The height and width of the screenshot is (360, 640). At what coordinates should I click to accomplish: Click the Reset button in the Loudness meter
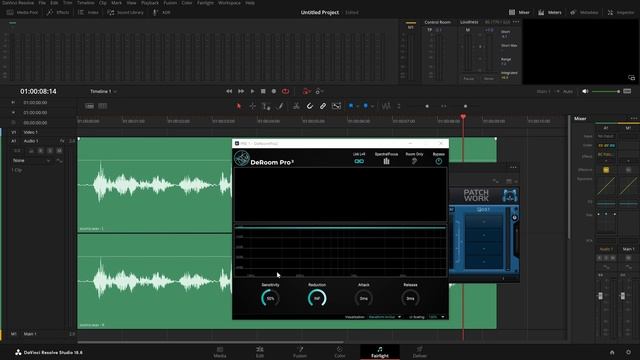click(488, 78)
